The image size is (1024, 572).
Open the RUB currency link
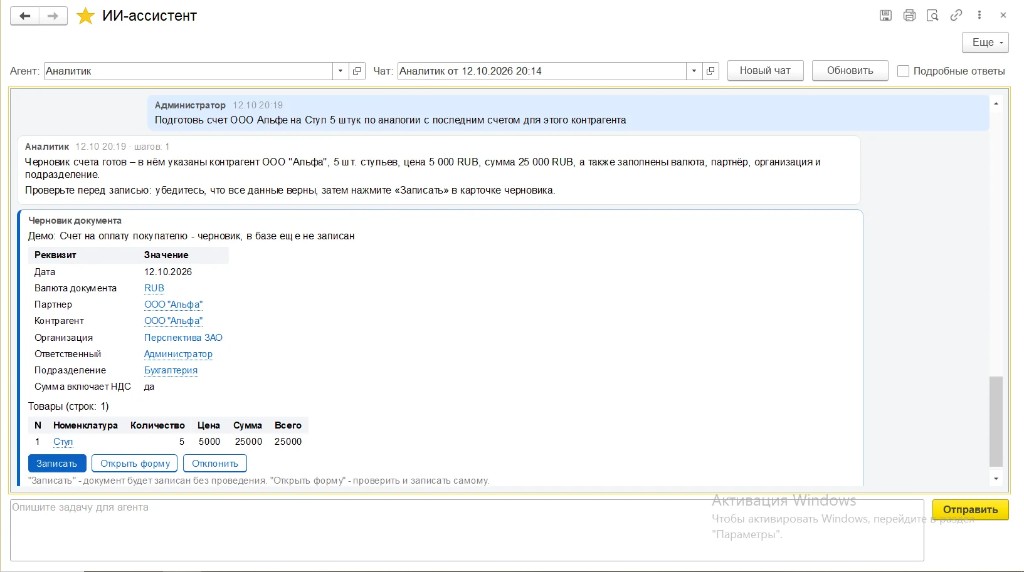coord(154,288)
